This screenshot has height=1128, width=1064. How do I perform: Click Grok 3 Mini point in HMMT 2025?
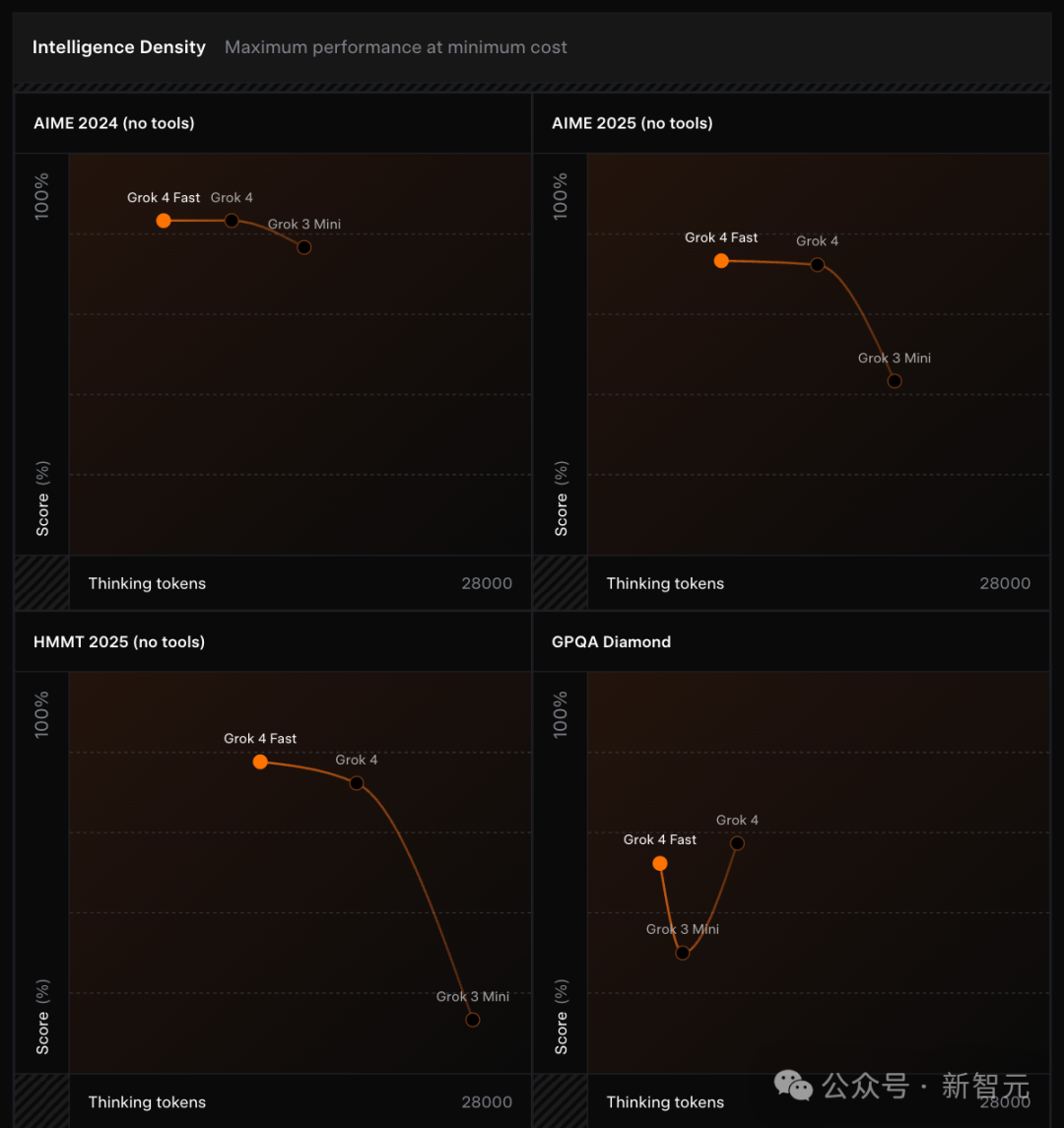(473, 1020)
